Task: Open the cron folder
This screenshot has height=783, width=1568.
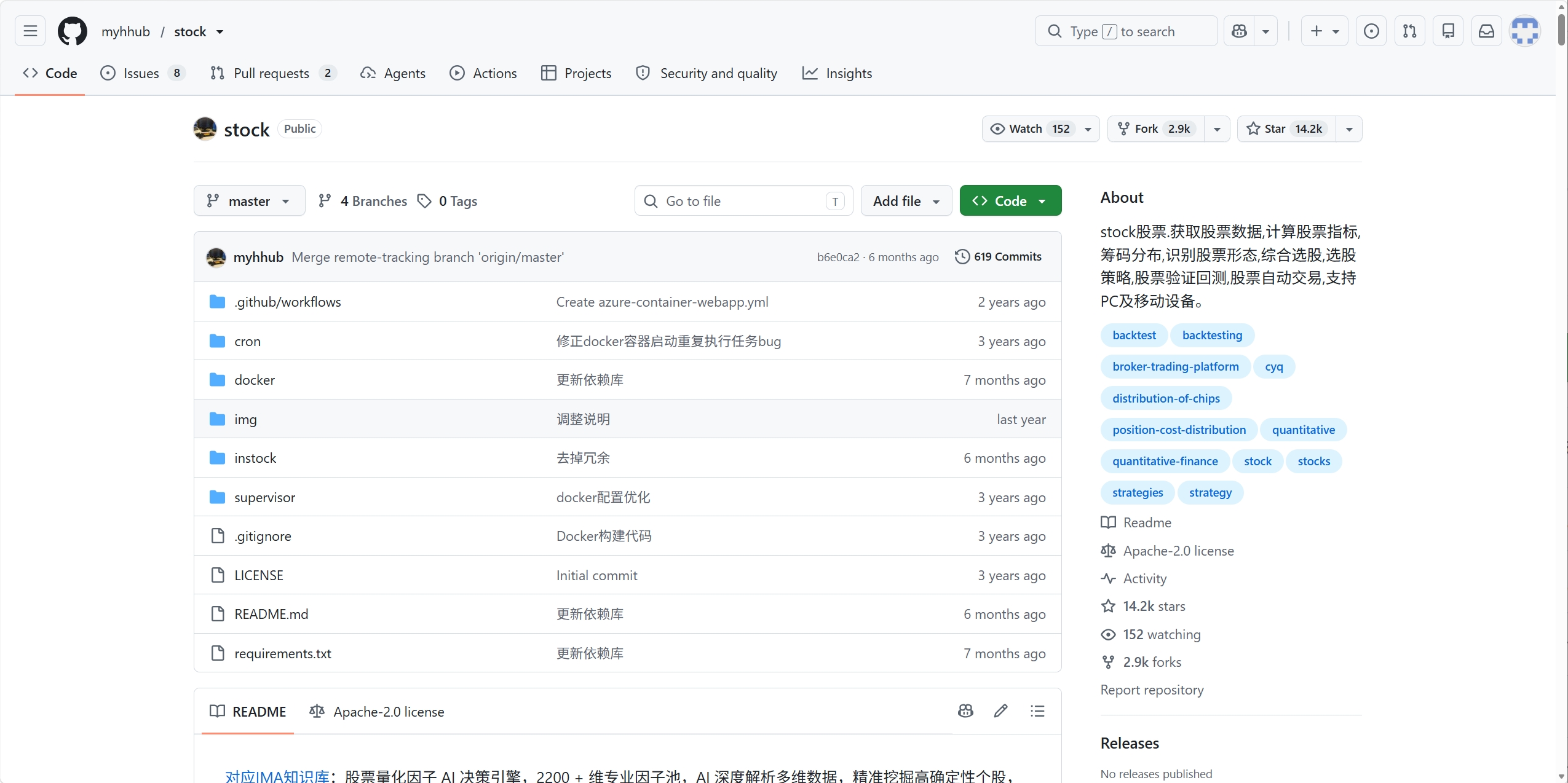Action: click(247, 341)
